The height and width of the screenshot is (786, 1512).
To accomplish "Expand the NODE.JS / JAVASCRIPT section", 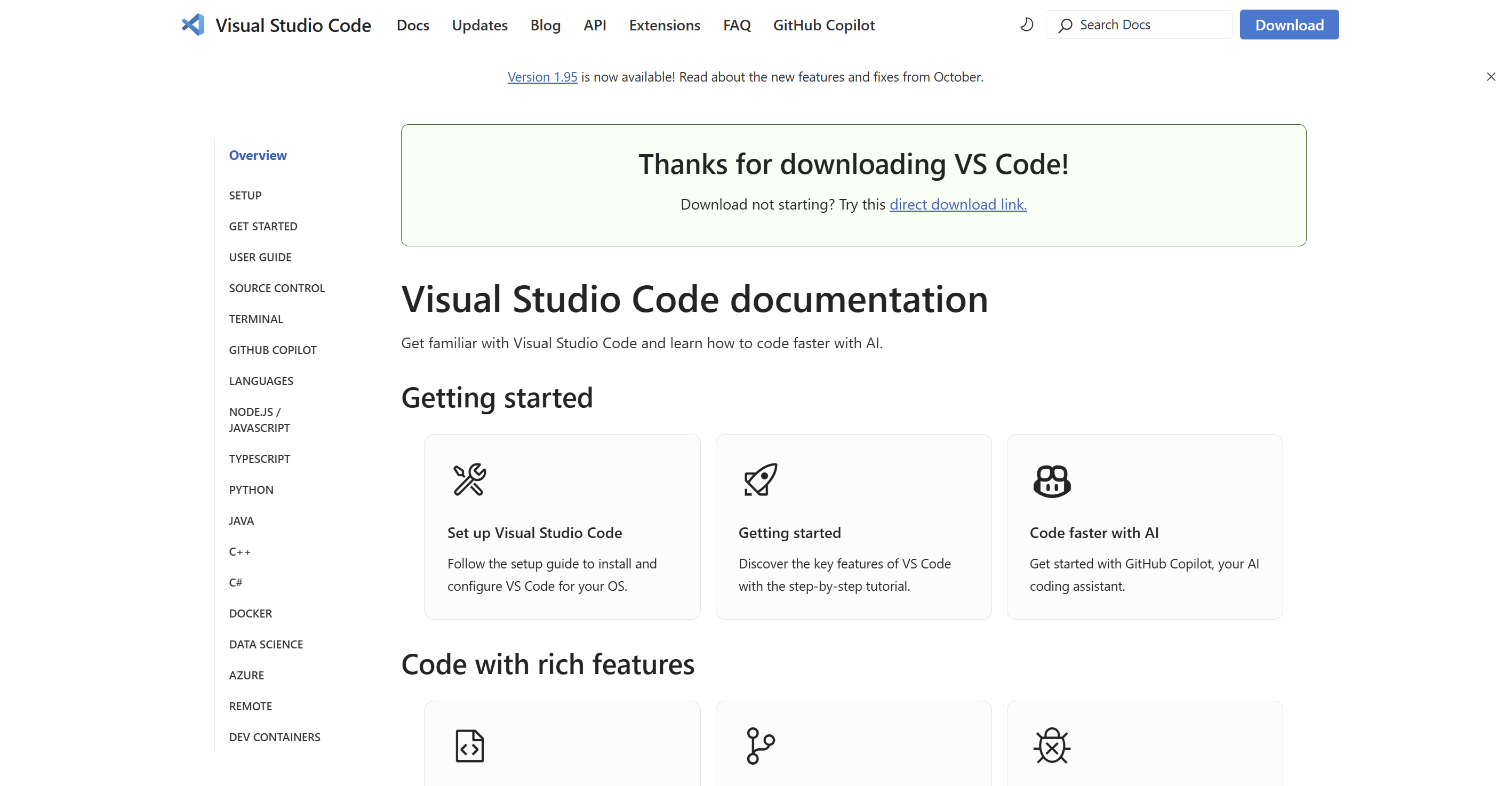I will [x=259, y=420].
